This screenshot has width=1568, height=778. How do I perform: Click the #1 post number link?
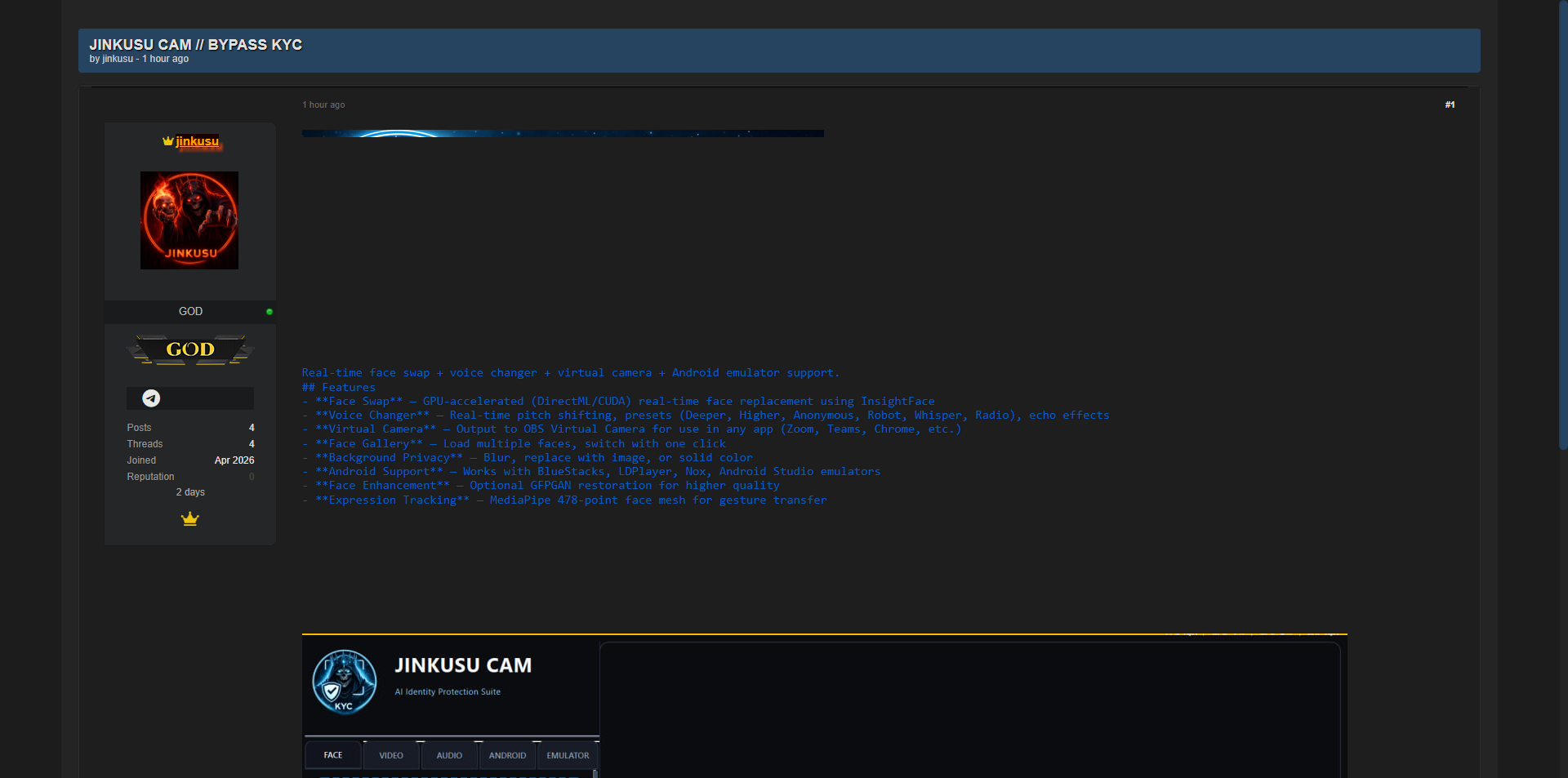(1450, 104)
